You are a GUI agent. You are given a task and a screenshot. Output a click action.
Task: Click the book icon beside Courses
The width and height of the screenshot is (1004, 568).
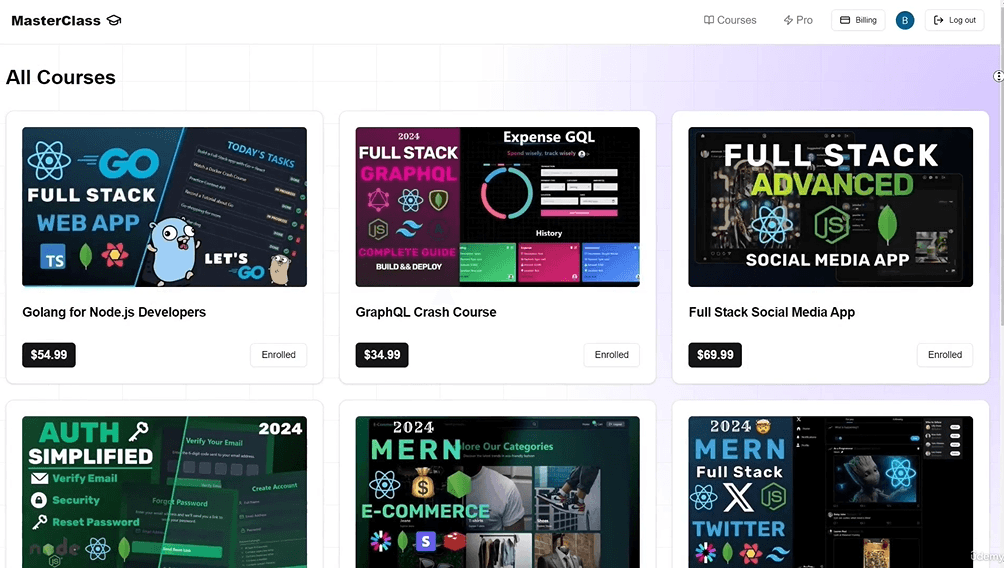[x=709, y=20]
